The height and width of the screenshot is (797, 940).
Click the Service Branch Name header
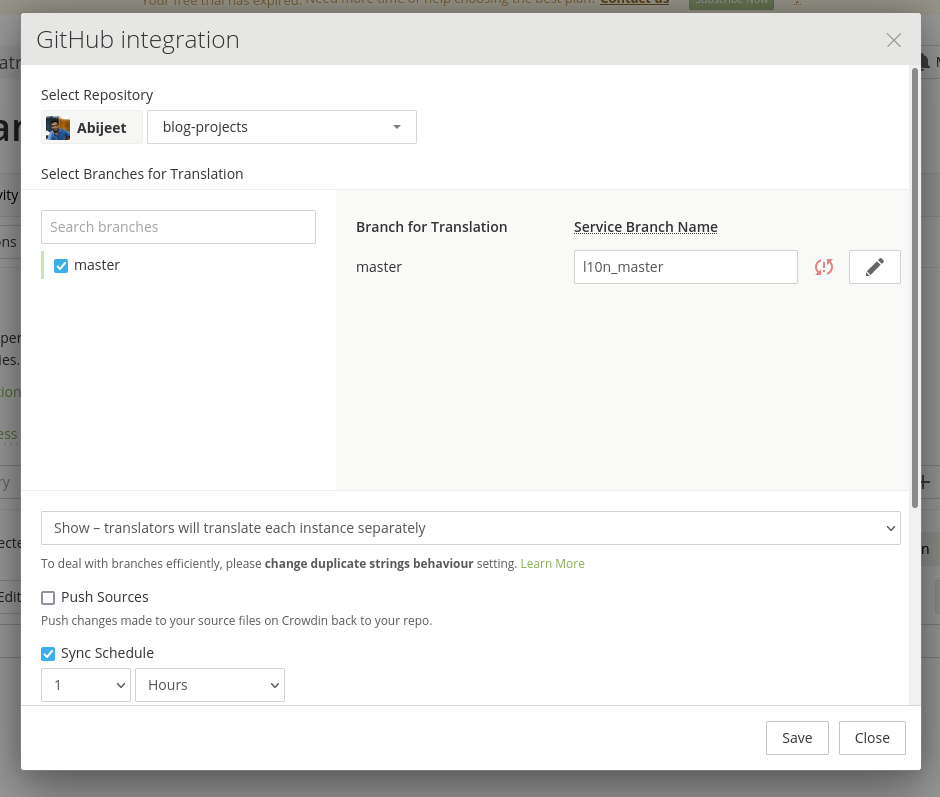(x=646, y=227)
